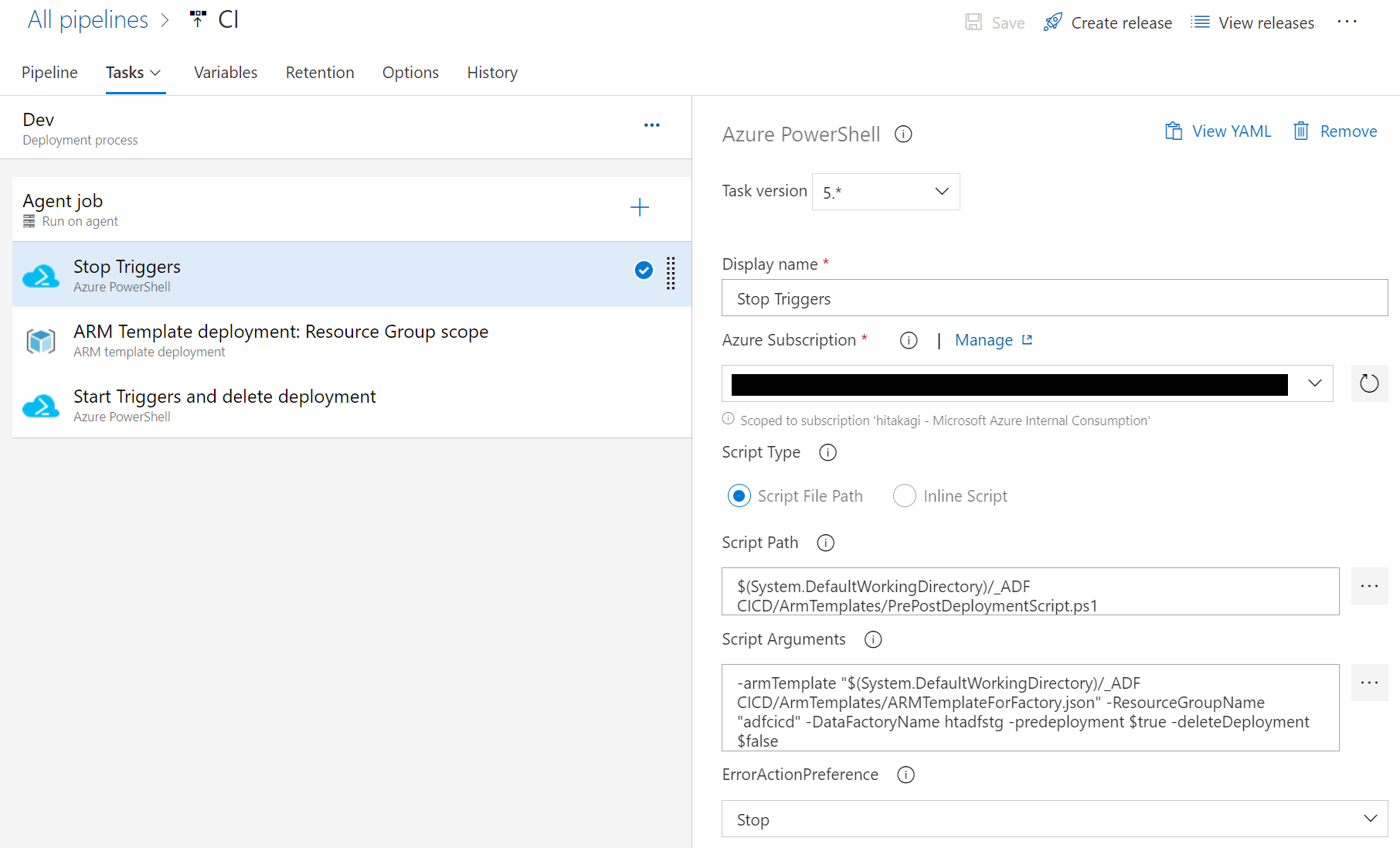The height and width of the screenshot is (848, 1400).
Task: Click the Script Arguments info icon
Action: pos(873,639)
